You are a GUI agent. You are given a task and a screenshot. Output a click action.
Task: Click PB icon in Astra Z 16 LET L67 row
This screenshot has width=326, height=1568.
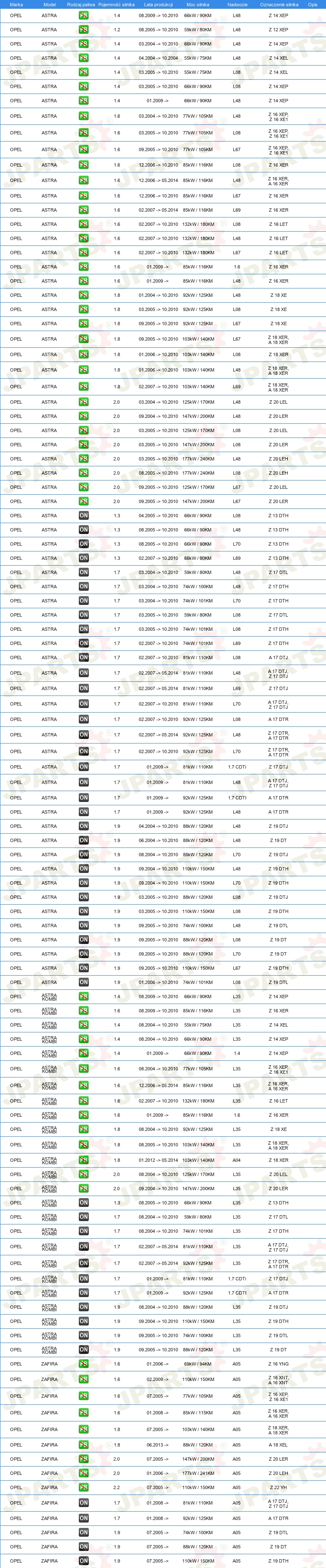(x=83, y=253)
